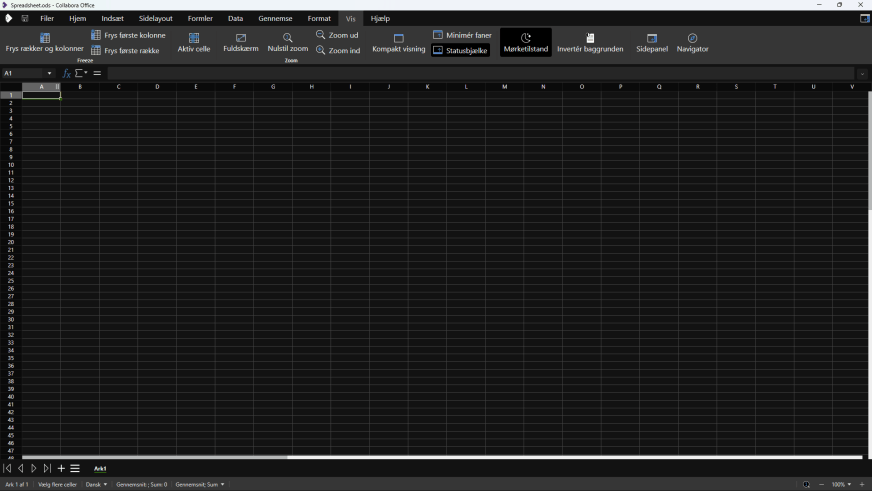This screenshot has width=872, height=491.
Task: Open the Indsæt tab
Action: click(112, 18)
